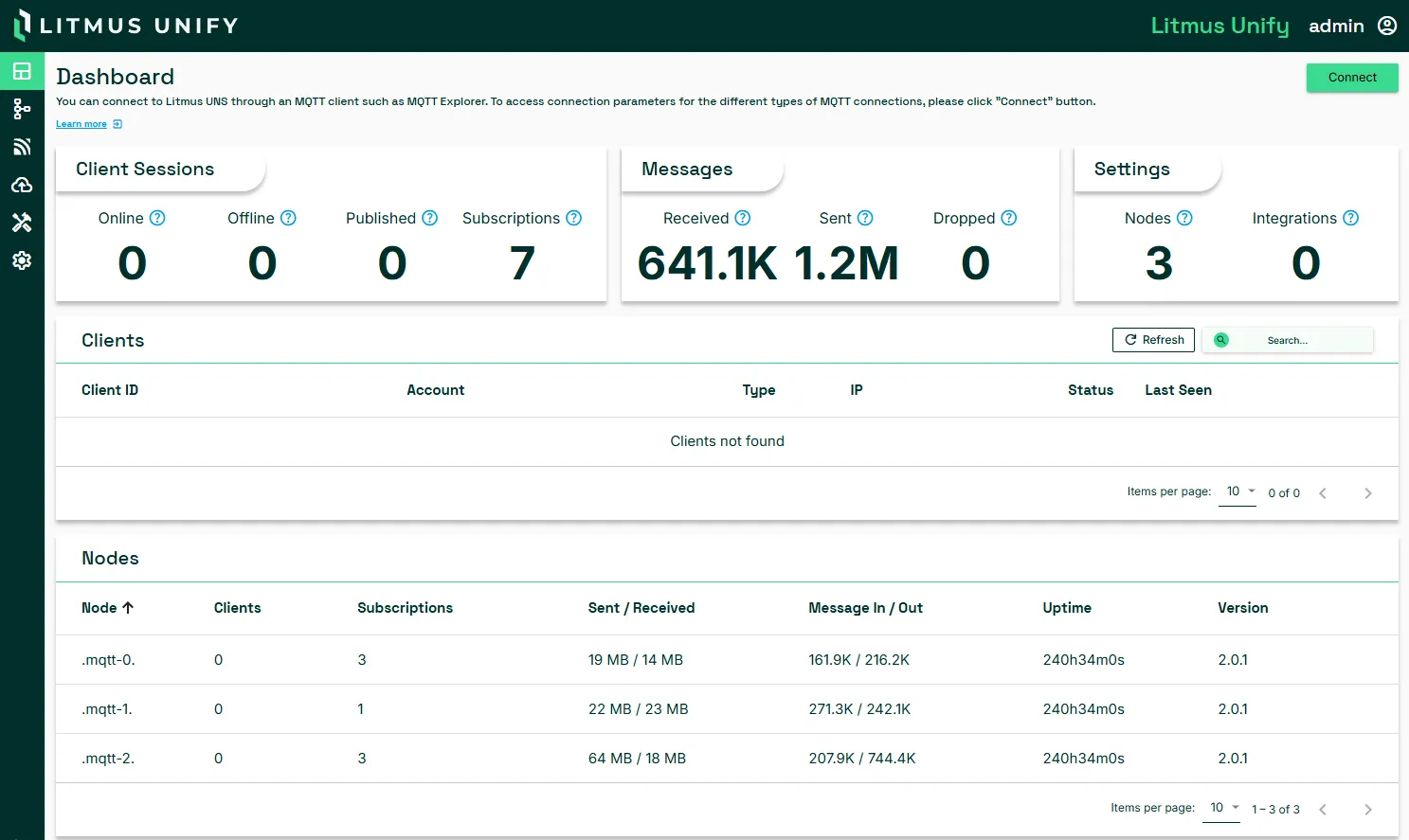This screenshot has height=840, width=1409.
Task: Click the help icon beside Published
Action: tap(430, 218)
